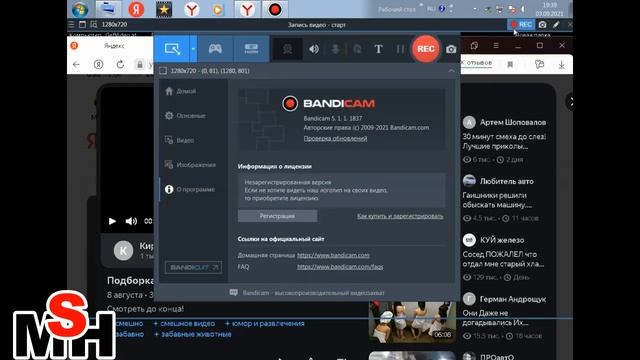The height and width of the screenshot is (360, 640).
Task: Click the BANDICUT button in sidebar
Action: pyautogui.click(x=193, y=267)
